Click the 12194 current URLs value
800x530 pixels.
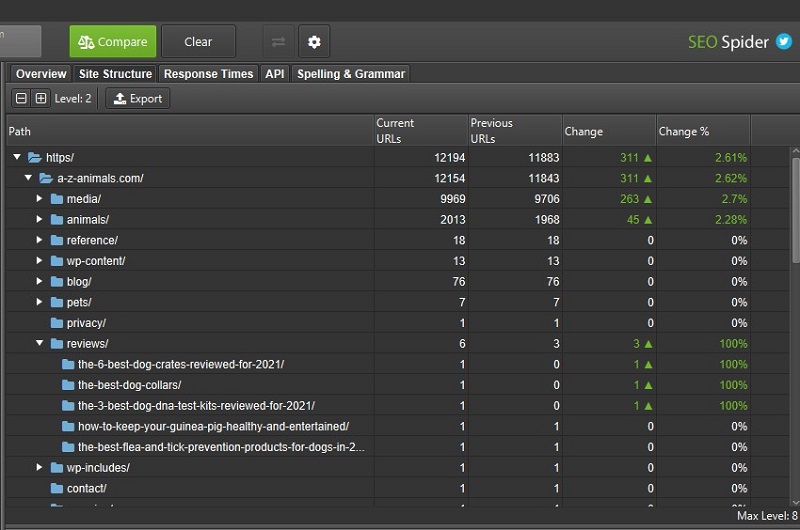point(449,158)
